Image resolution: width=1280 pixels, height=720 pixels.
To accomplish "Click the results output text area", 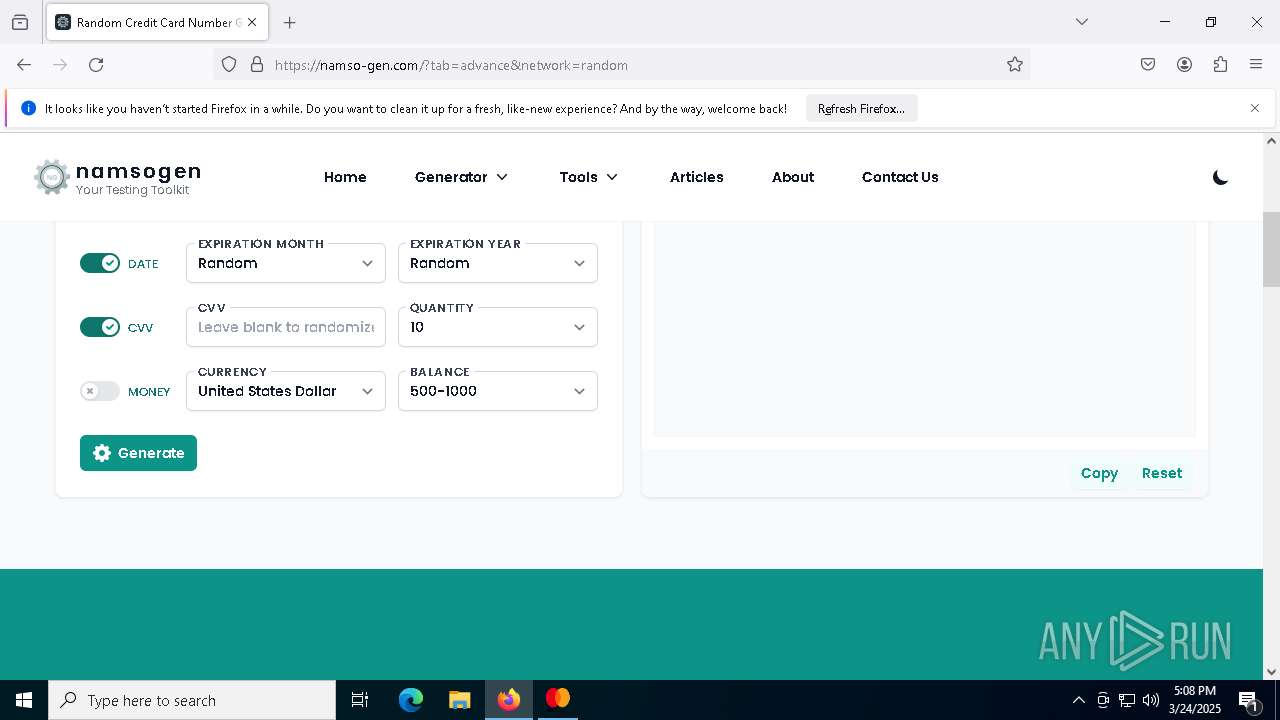I will [x=924, y=328].
